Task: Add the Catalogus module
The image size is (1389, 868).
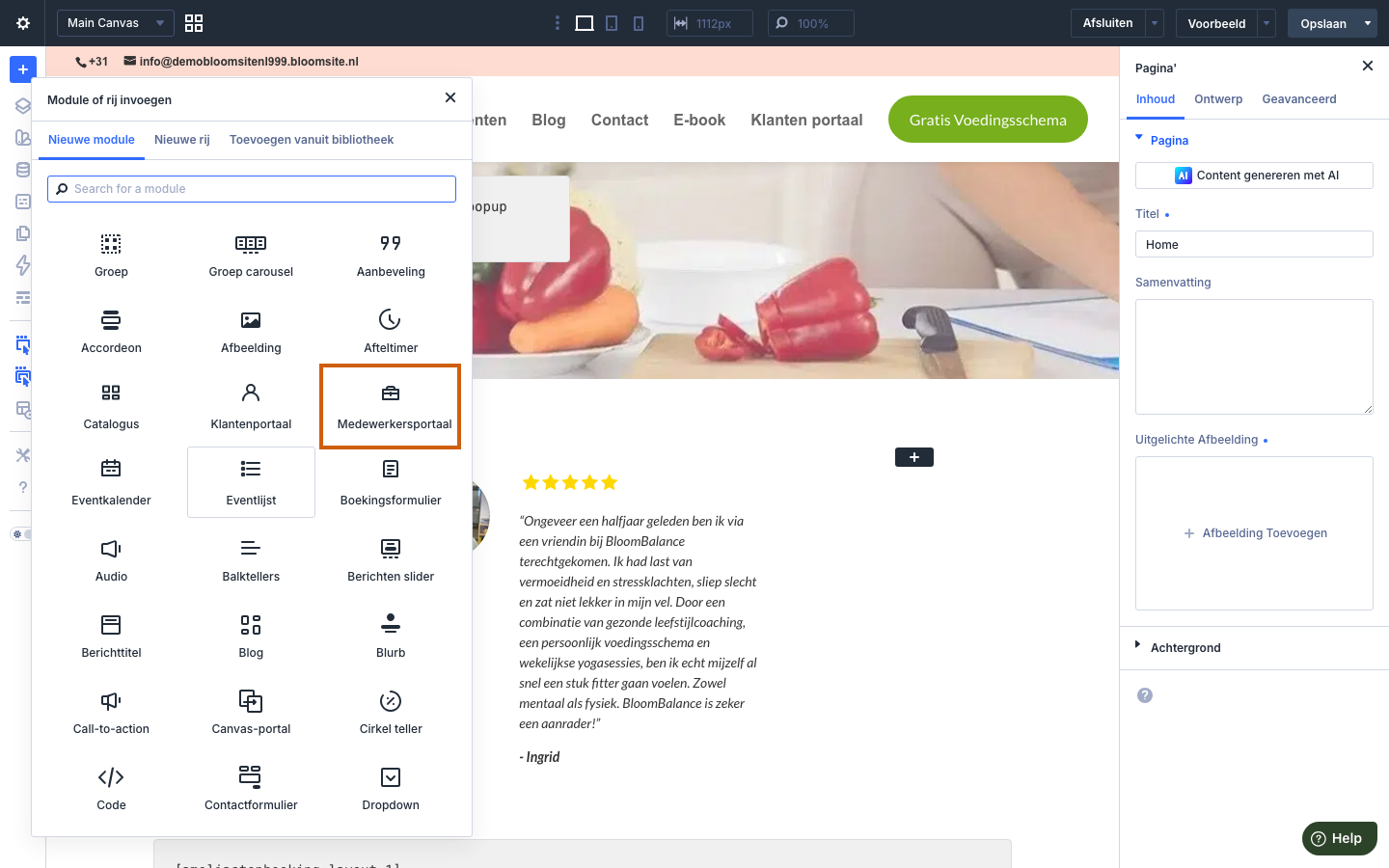Action: tap(111, 407)
